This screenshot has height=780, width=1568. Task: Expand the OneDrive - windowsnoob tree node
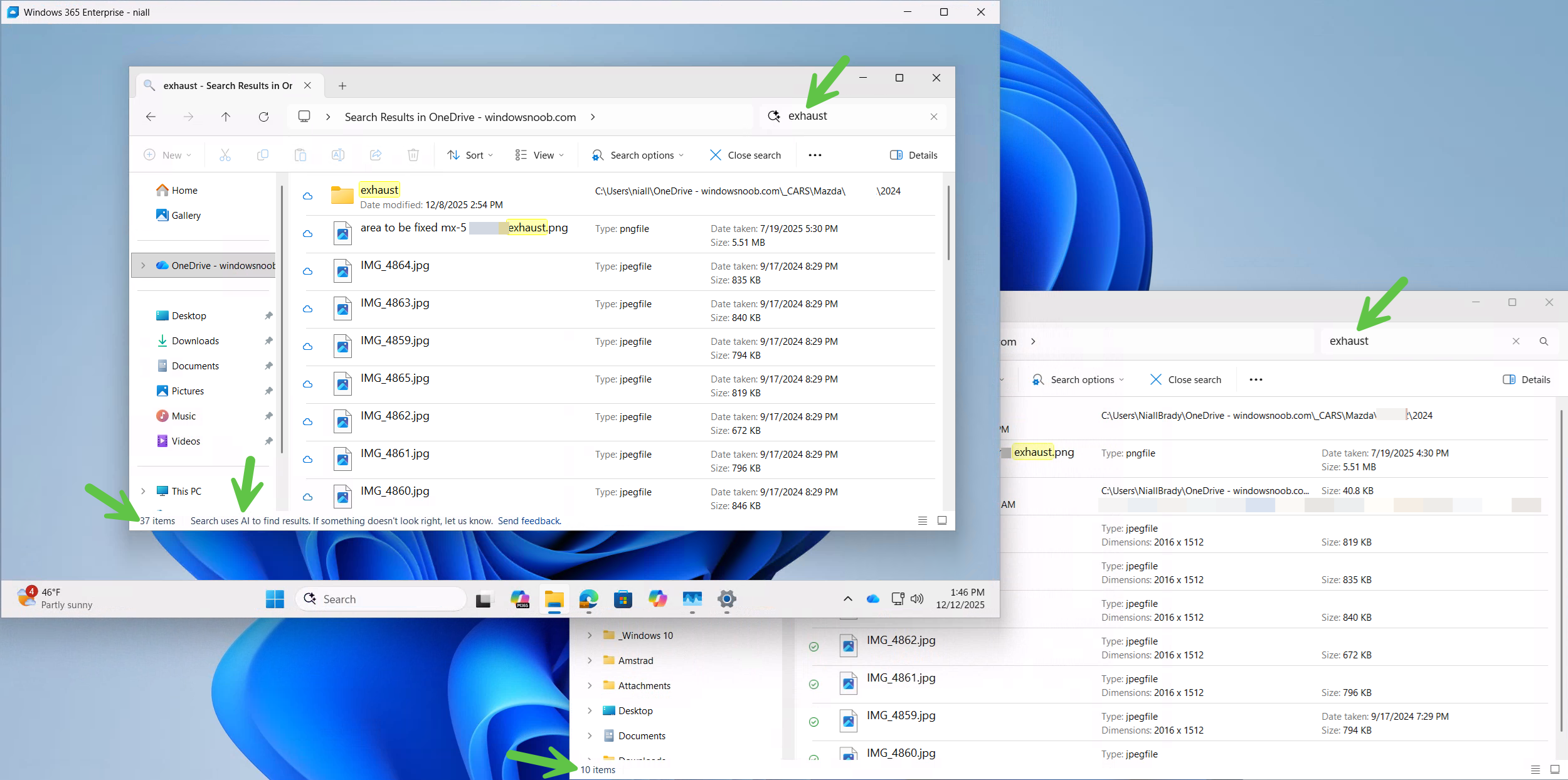[143, 265]
